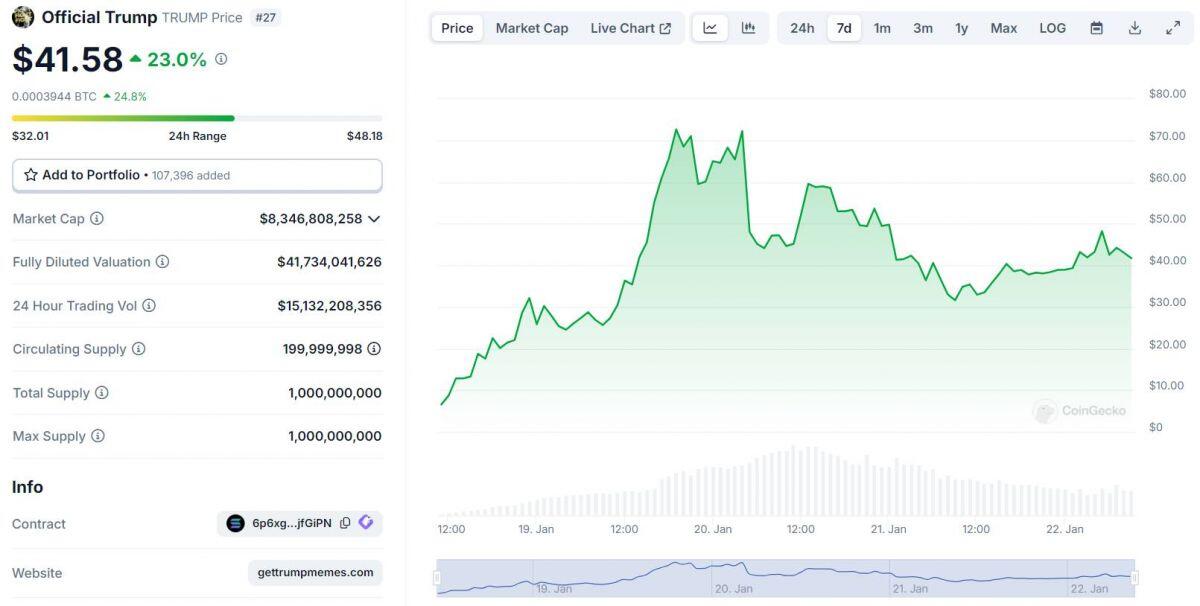
Task: Select the Market Cap chart tab
Action: pos(532,28)
